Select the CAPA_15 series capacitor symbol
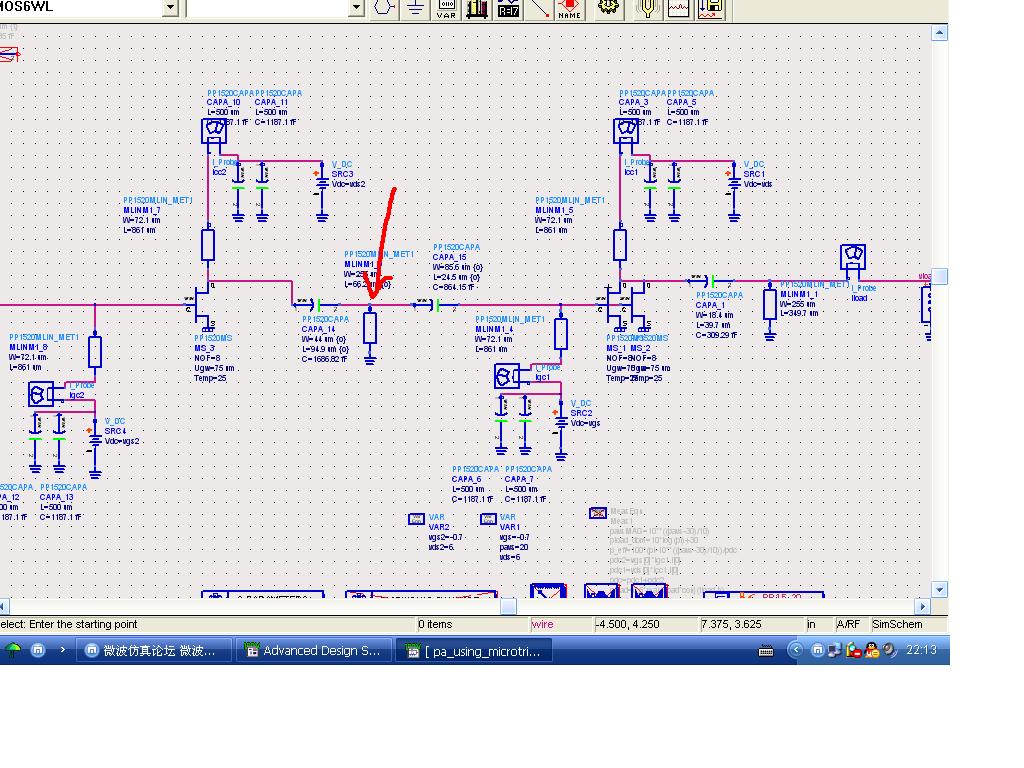Screen dimensions: 1024x768 pyautogui.click(x=437, y=304)
